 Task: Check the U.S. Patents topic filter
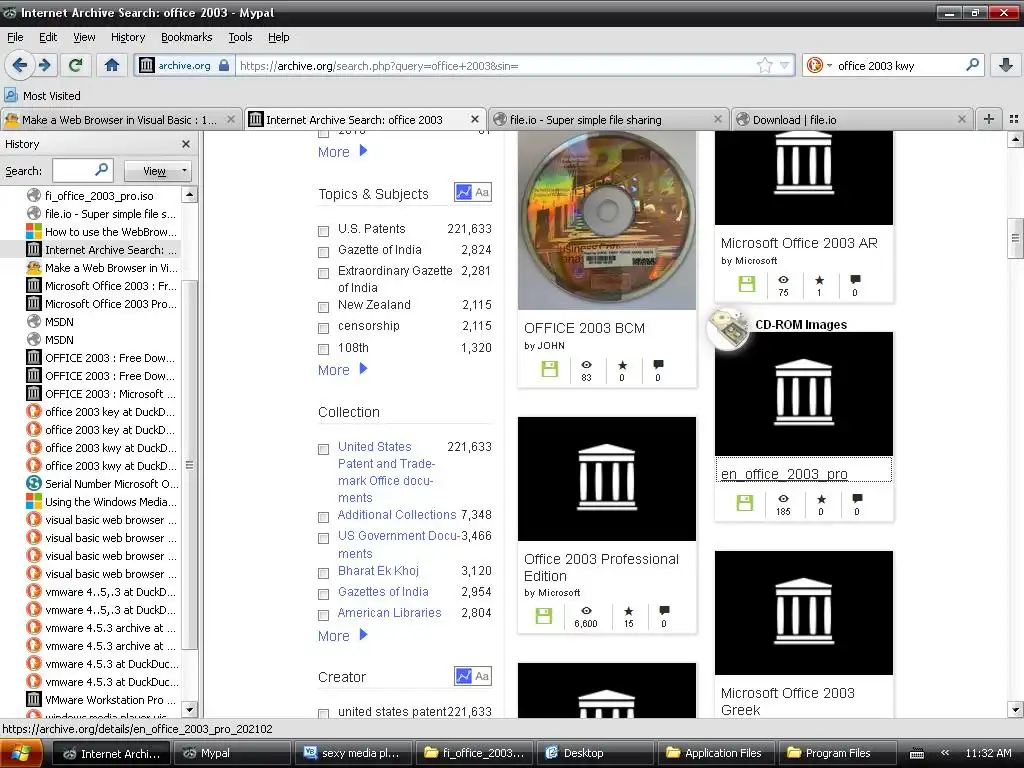[x=323, y=231]
